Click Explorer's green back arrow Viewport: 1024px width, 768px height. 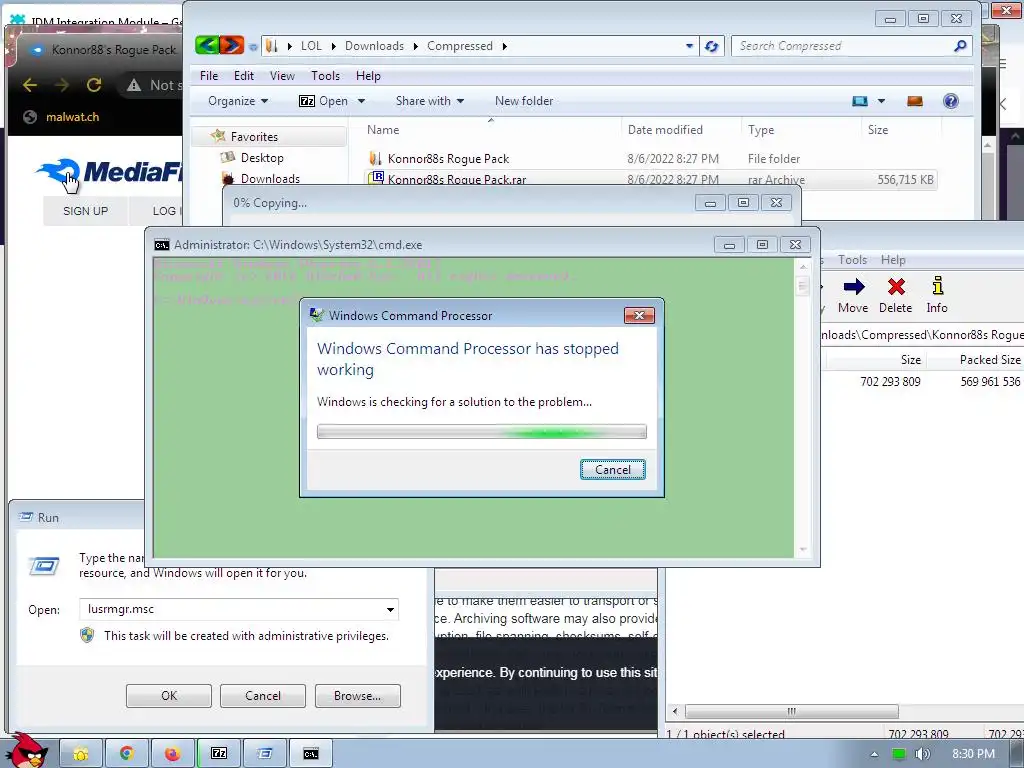coord(207,45)
